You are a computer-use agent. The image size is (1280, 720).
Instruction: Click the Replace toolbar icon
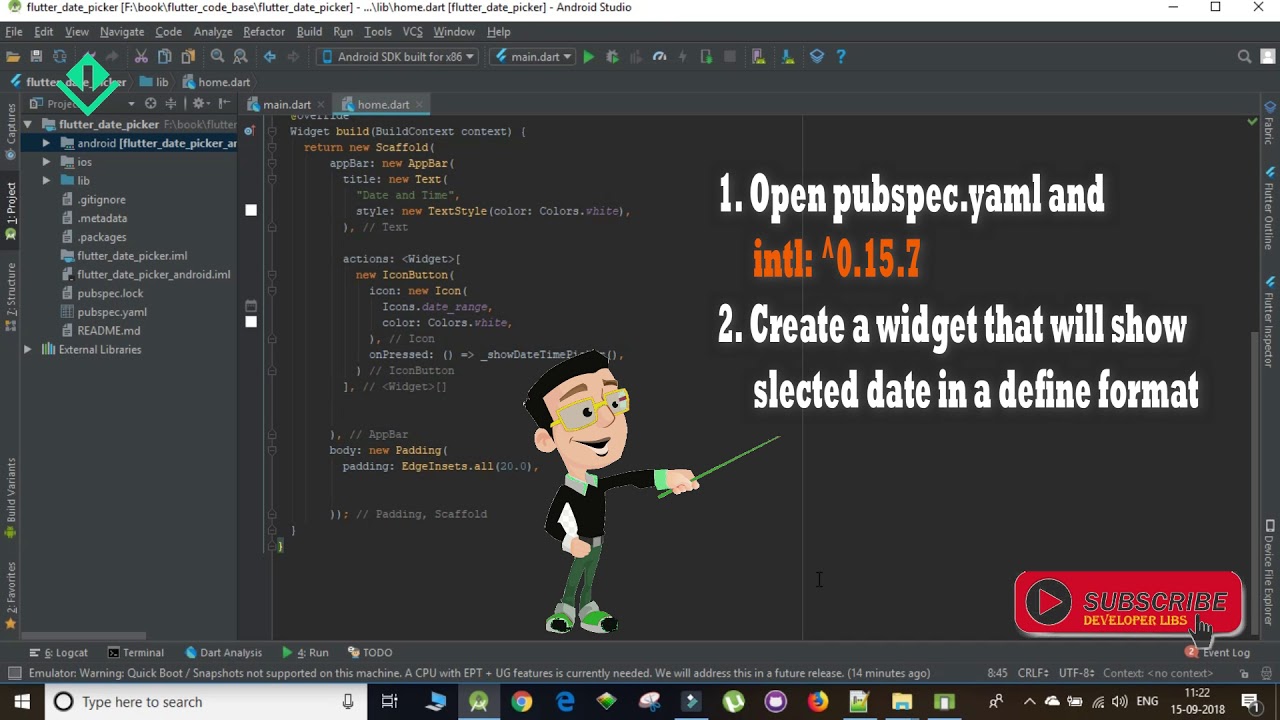240,57
